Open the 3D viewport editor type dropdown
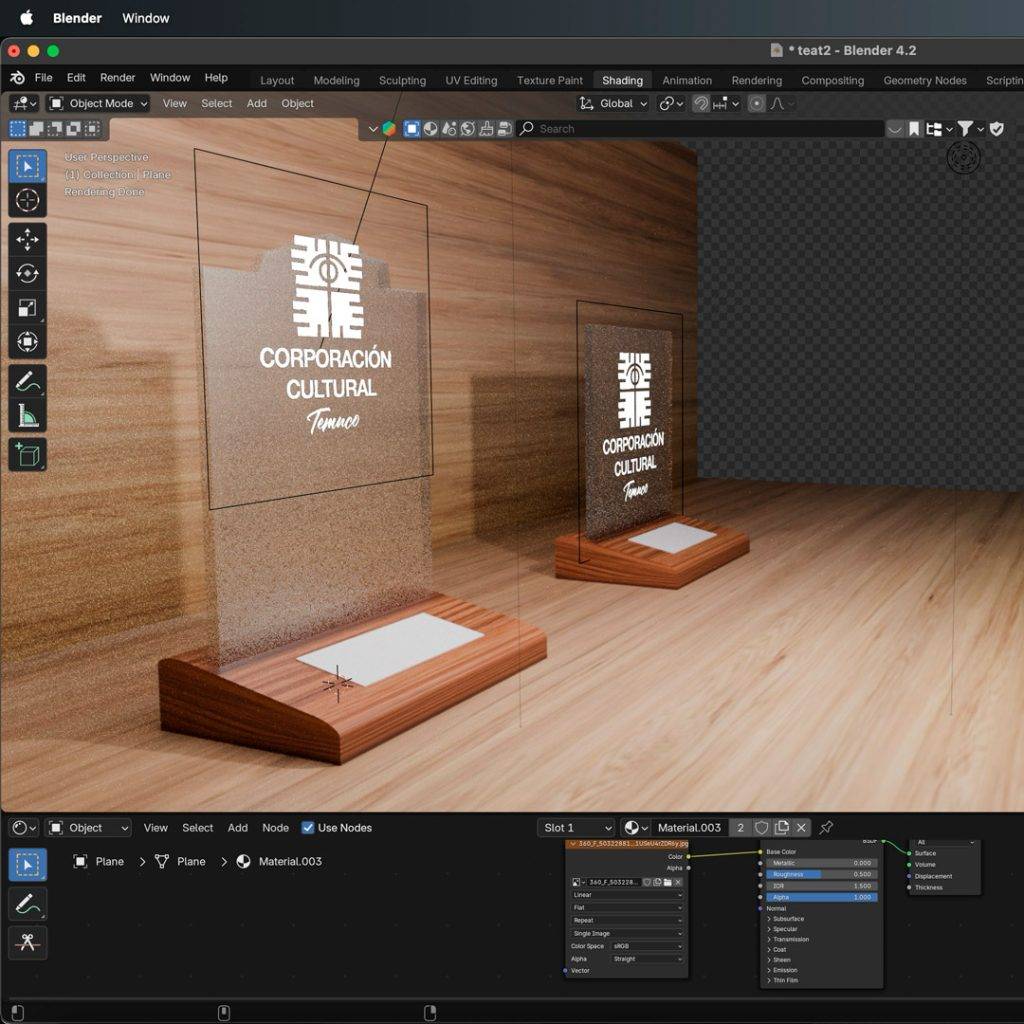This screenshot has width=1024, height=1024. tap(24, 103)
